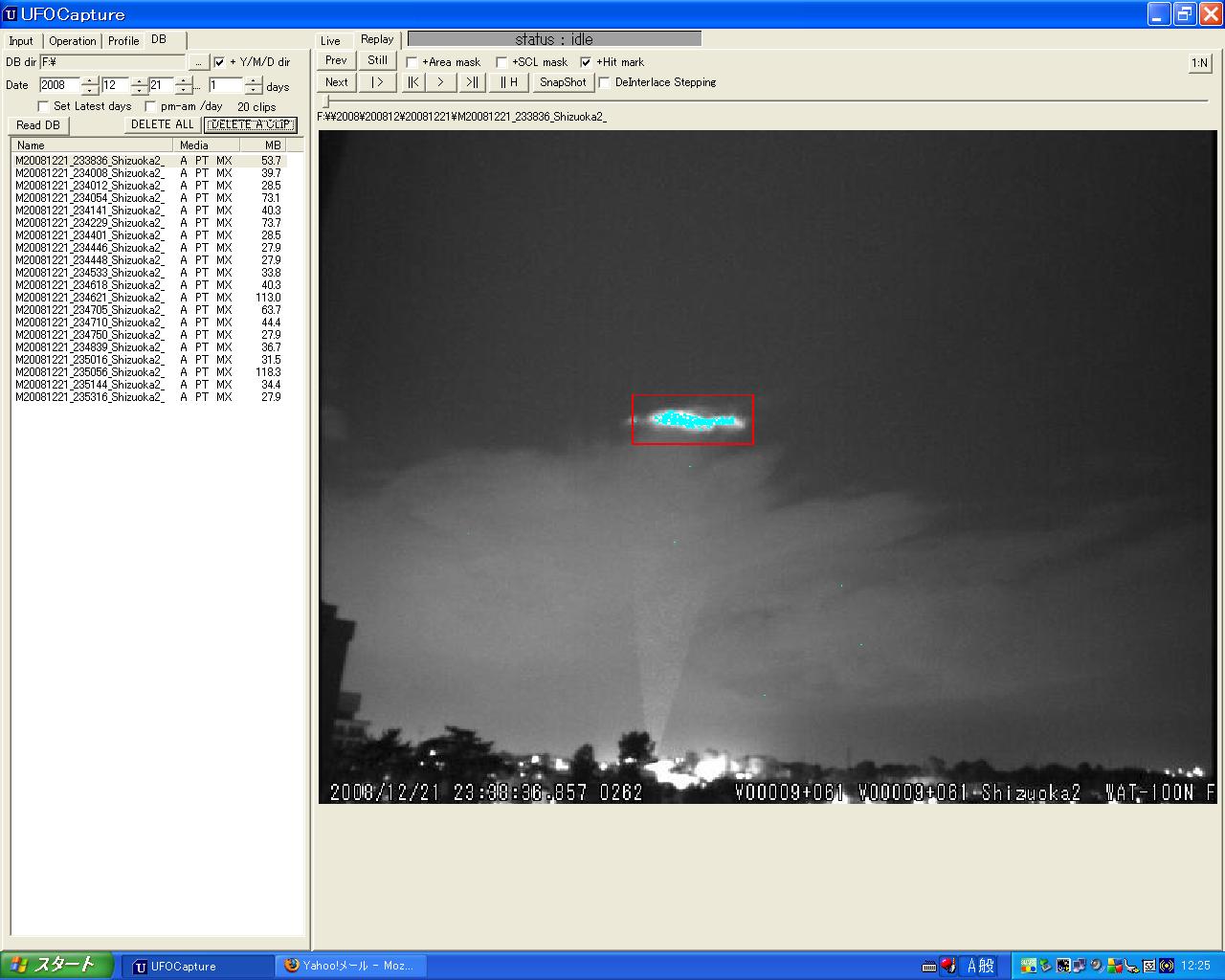Open the DB dir browse button
This screenshot has width=1225, height=980.
pyautogui.click(x=198, y=62)
